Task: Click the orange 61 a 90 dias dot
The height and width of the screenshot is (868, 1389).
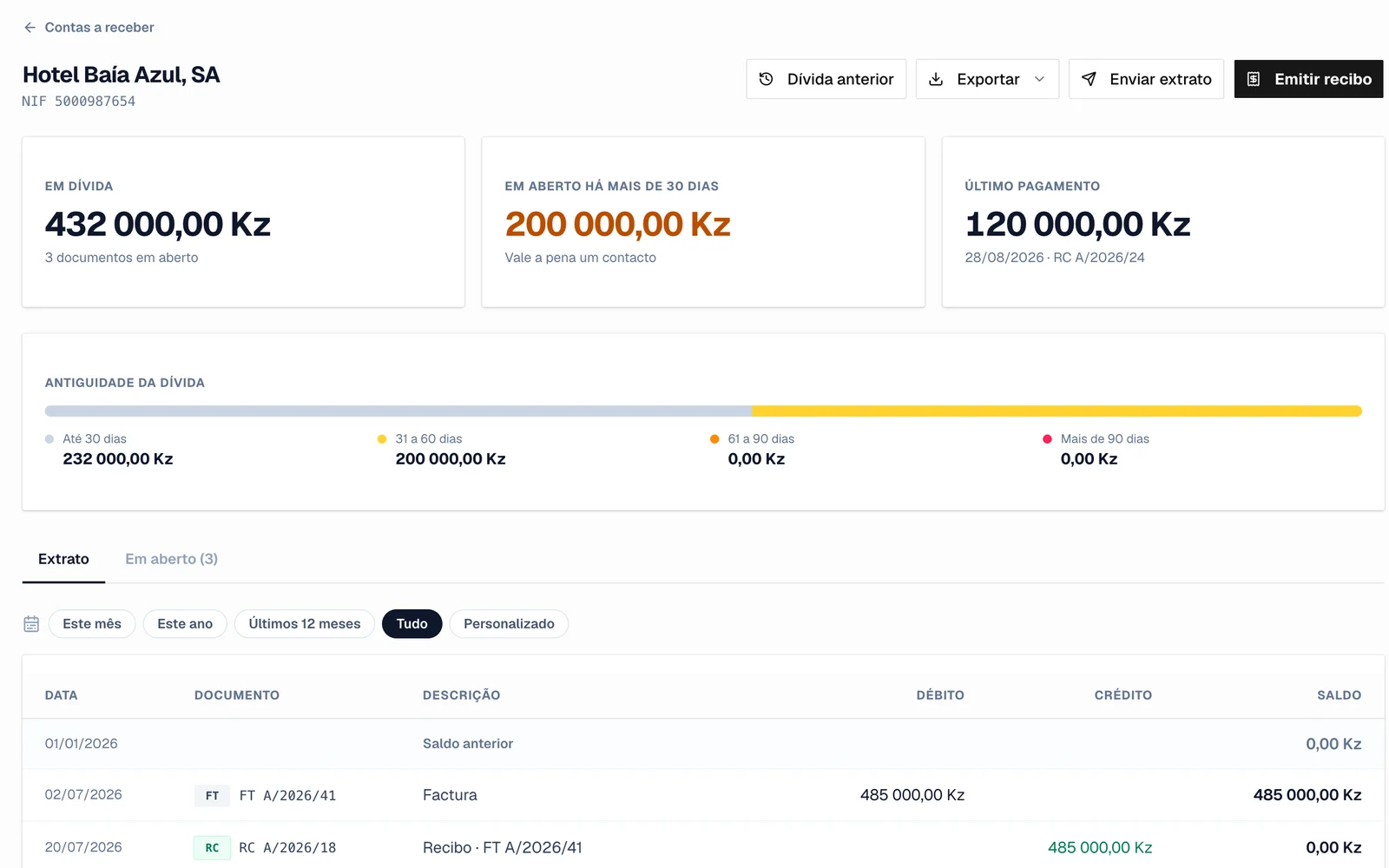Action: coord(714,439)
